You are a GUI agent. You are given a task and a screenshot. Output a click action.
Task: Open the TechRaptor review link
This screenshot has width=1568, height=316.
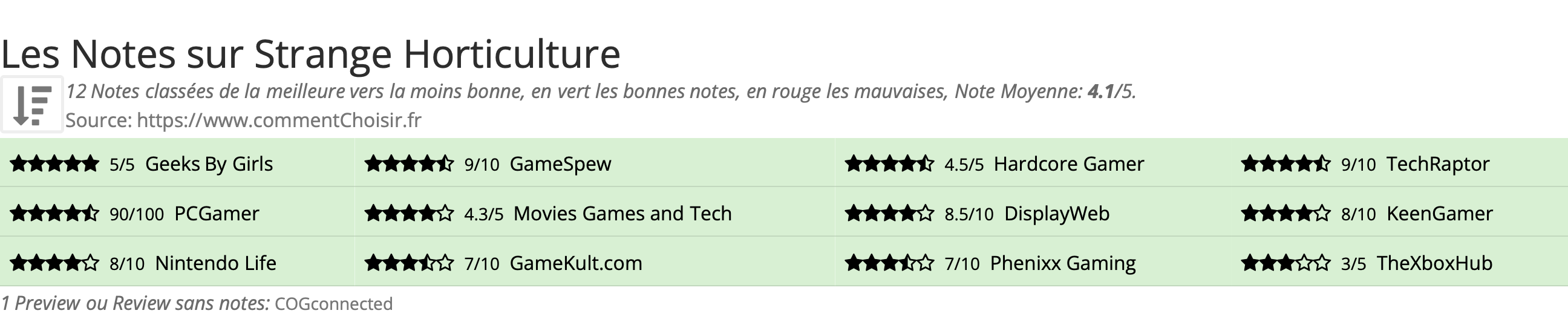[1438, 164]
